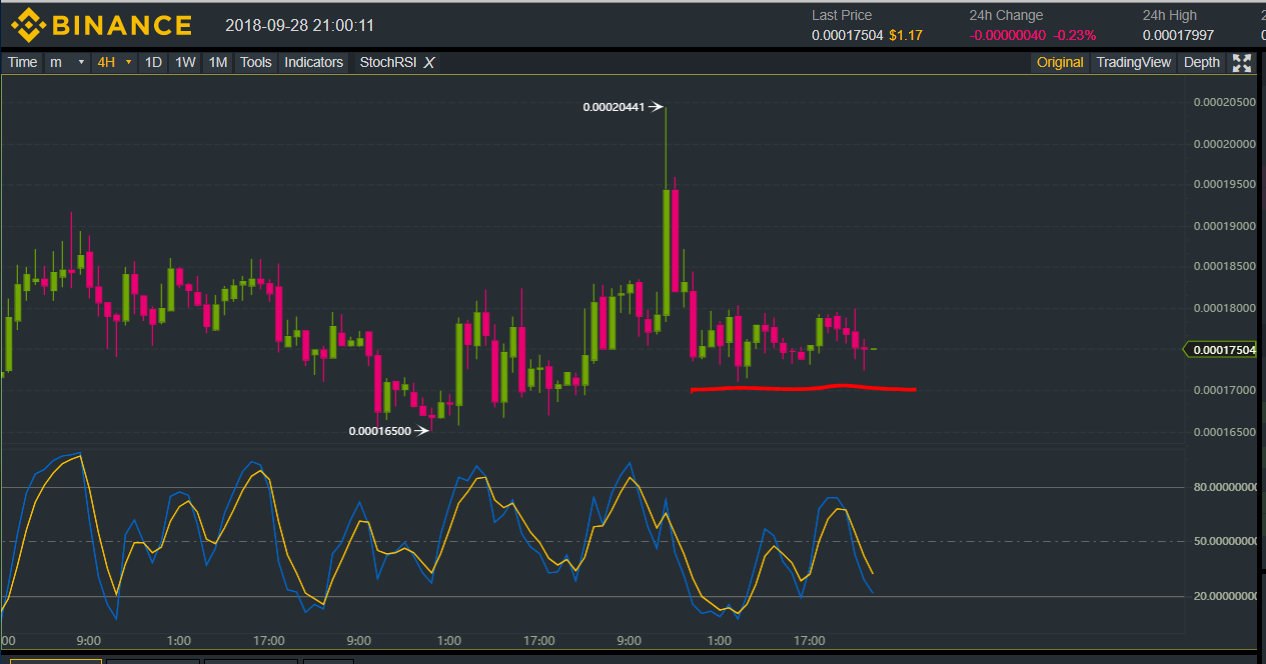Viewport: 1266px width, 664px height.
Task: Click the red support line on chart
Action: click(x=800, y=388)
